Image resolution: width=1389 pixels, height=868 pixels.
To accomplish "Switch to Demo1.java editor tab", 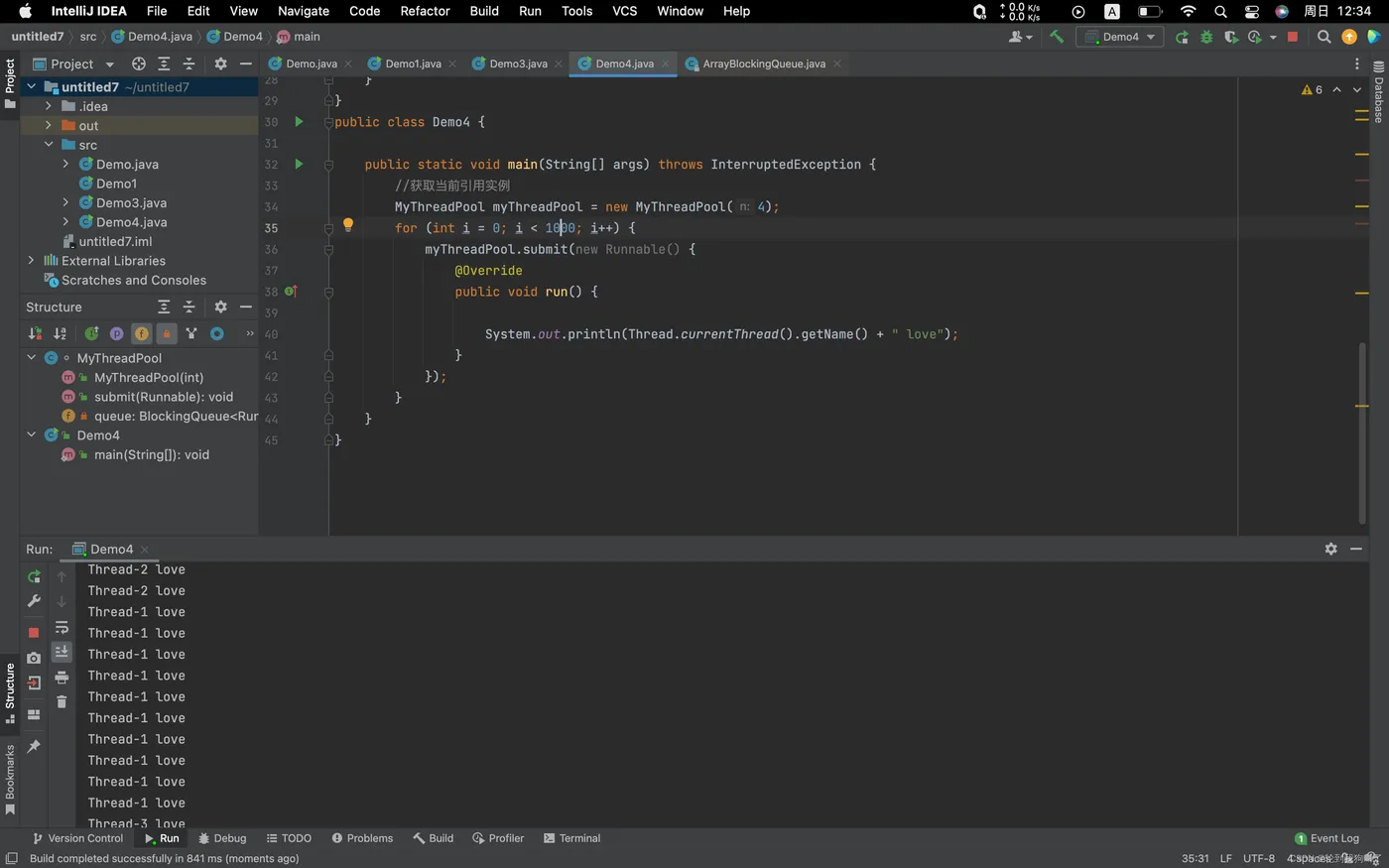I will pos(413,63).
